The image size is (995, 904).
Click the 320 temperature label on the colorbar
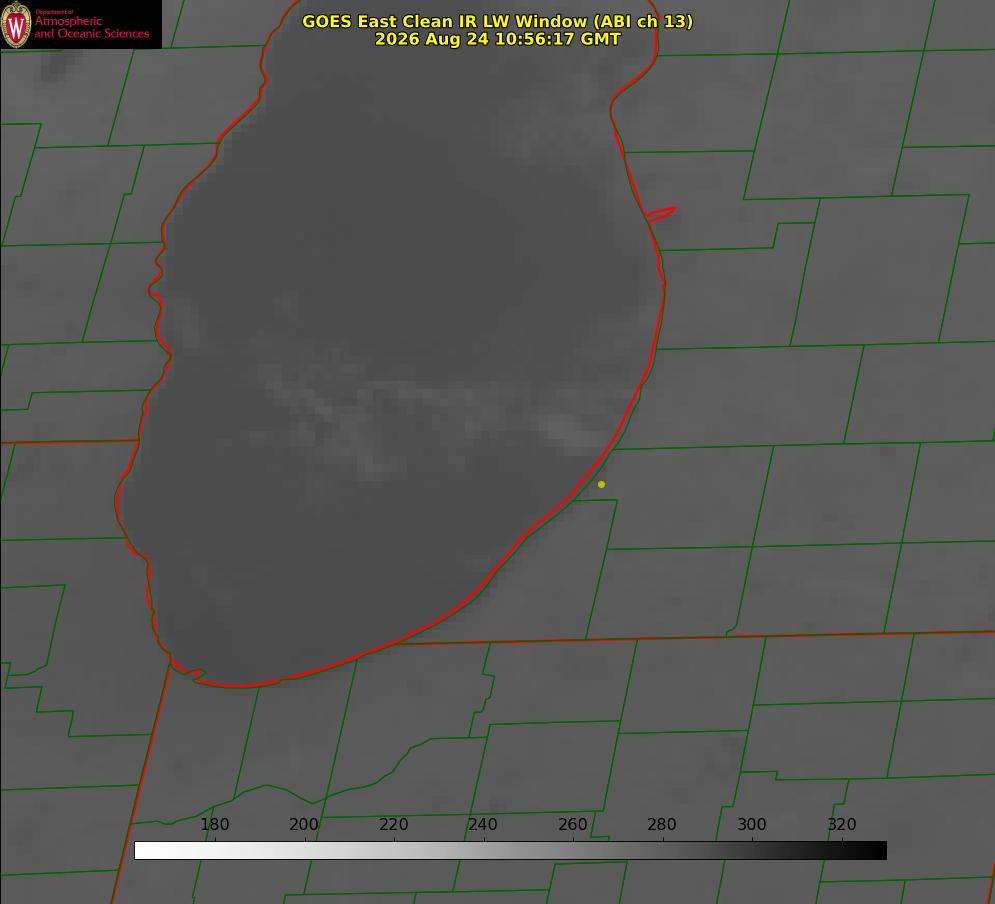(842, 824)
